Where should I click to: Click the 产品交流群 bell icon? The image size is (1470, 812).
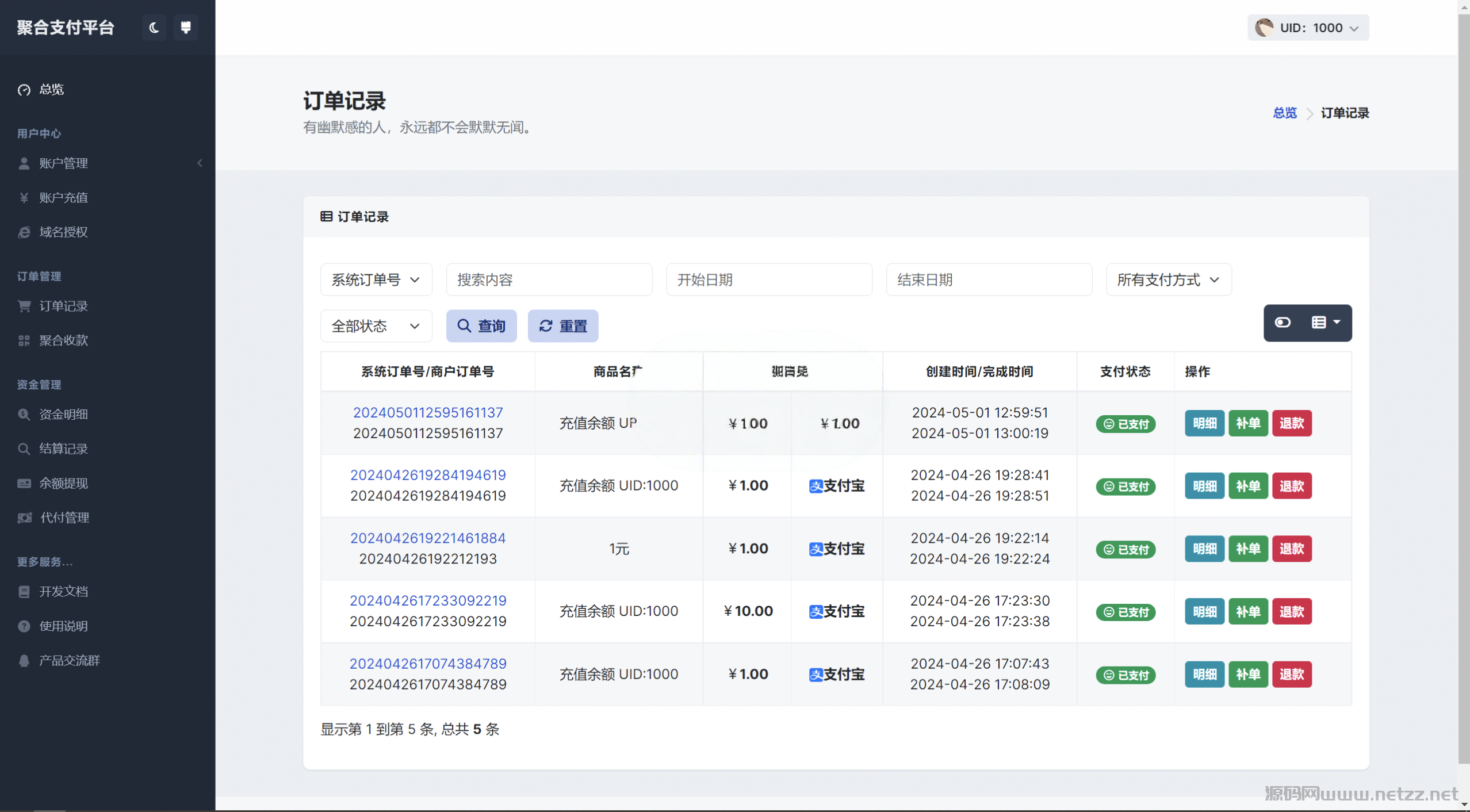pyautogui.click(x=24, y=660)
